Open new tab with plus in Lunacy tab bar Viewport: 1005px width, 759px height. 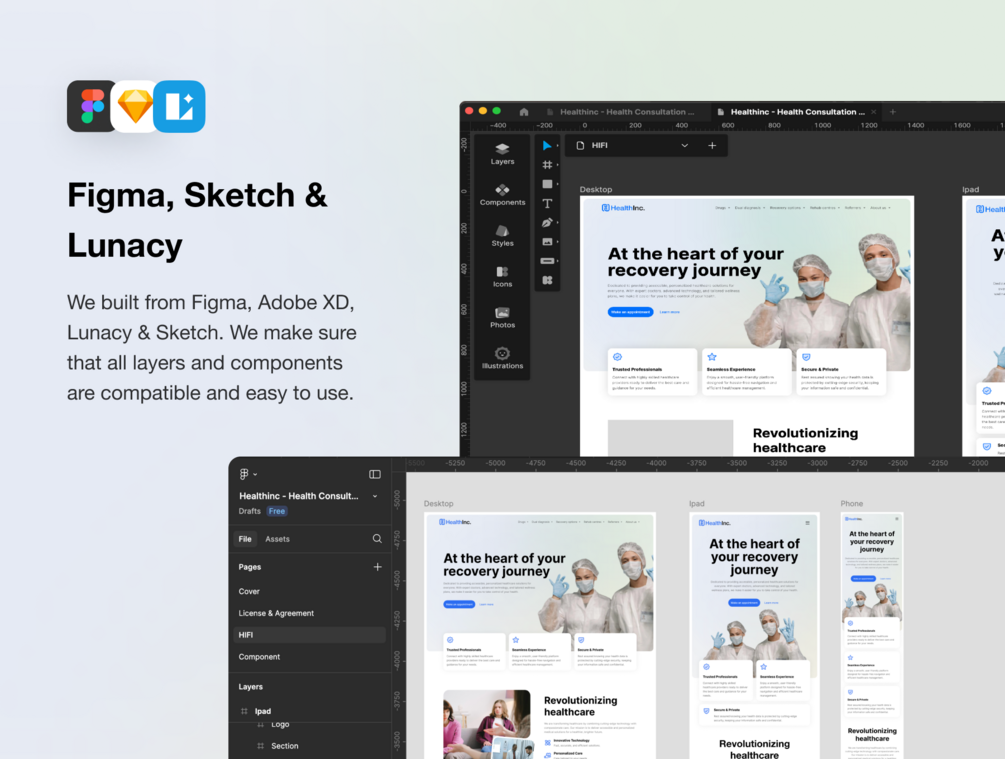pos(892,112)
